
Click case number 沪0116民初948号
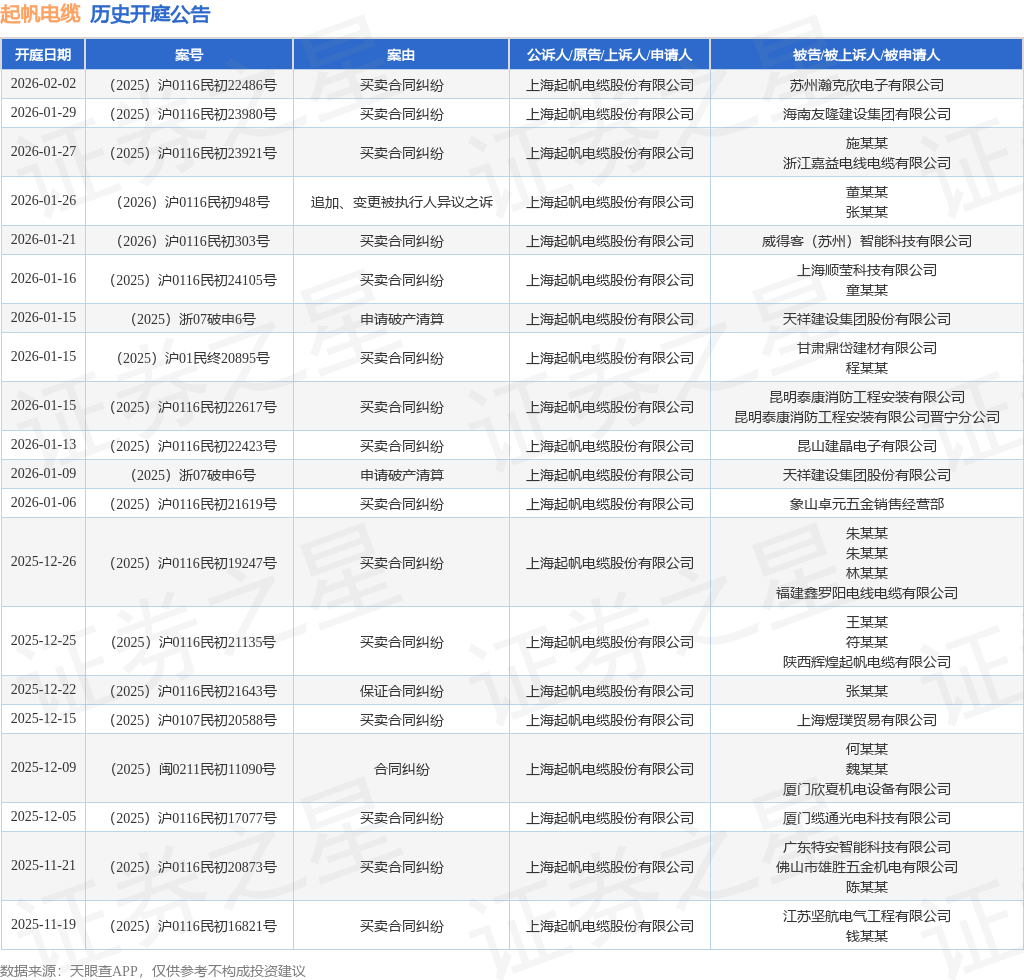[217, 202]
